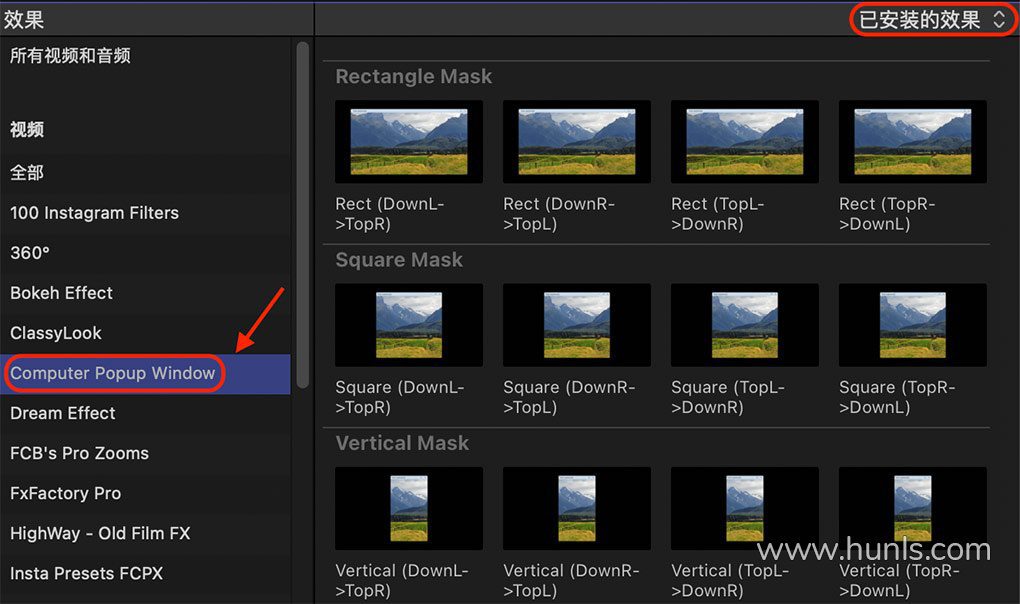The image size is (1020, 604).
Task: Select FCB's Pro Zooms category
Action: [79, 453]
